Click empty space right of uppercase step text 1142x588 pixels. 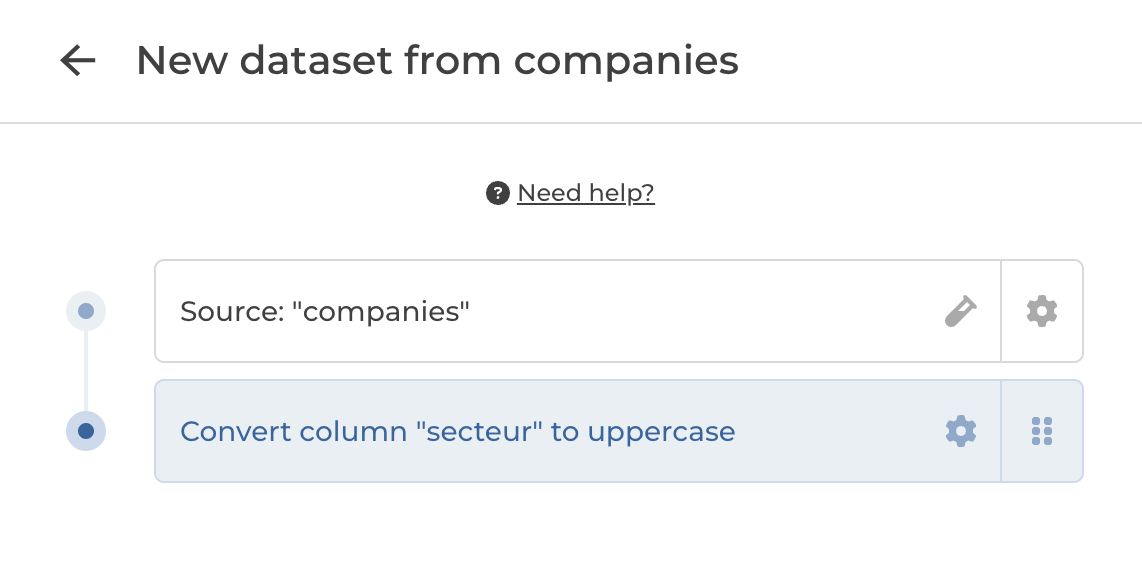[840, 431]
